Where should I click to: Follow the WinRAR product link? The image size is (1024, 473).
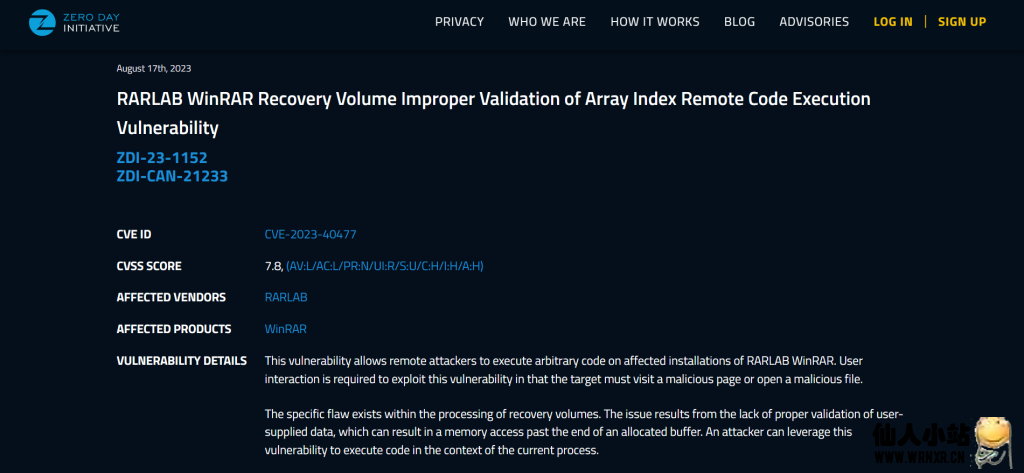[x=285, y=329]
